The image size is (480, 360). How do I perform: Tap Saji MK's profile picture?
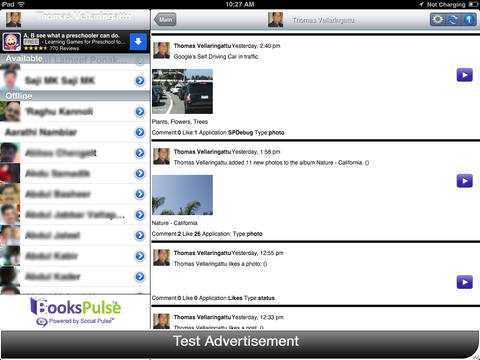[x=10, y=80]
